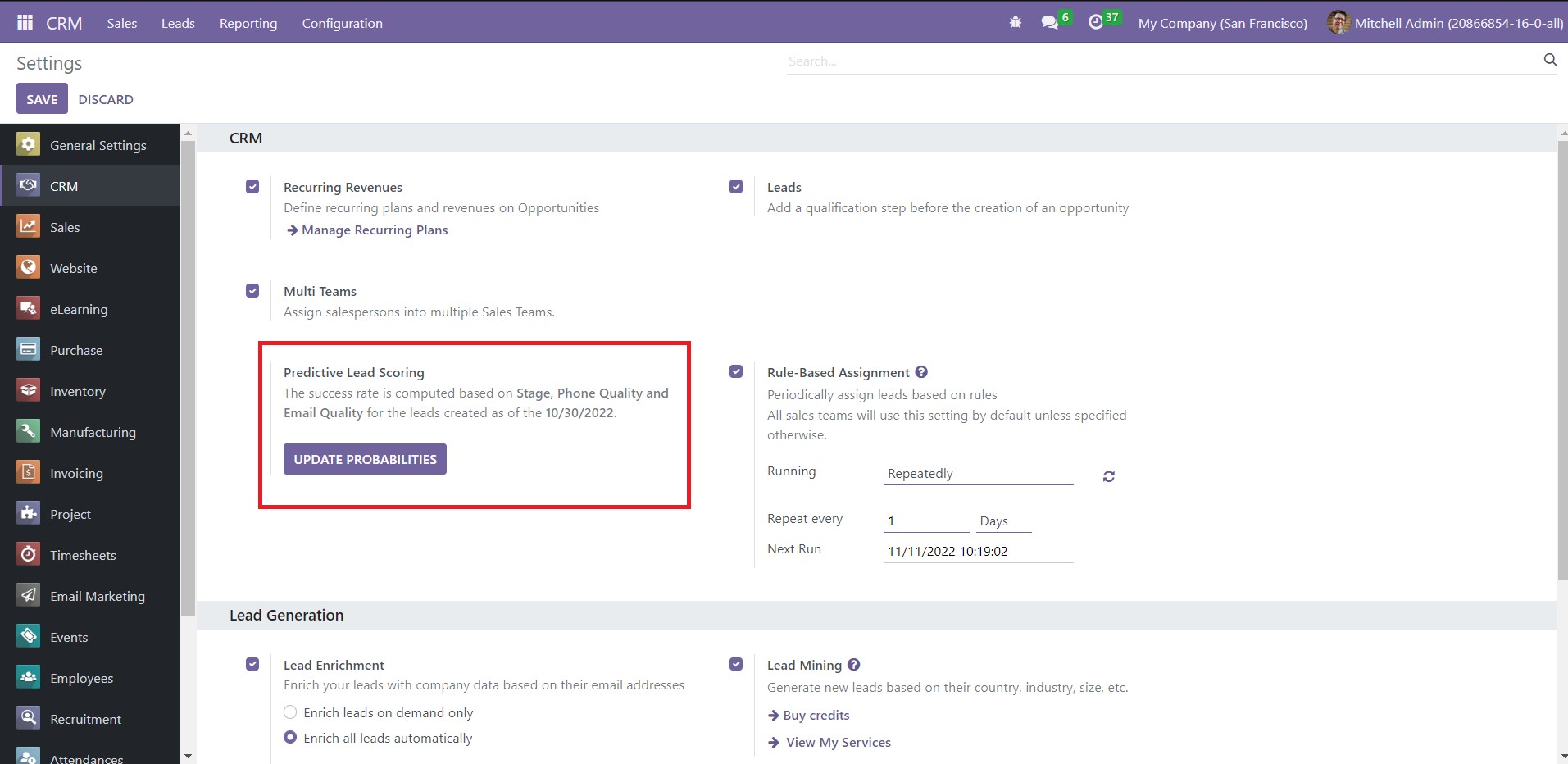The image size is (1568, 764).
Task: Toggle the Recurring Revenues checkbox
Action: (252, 187)
